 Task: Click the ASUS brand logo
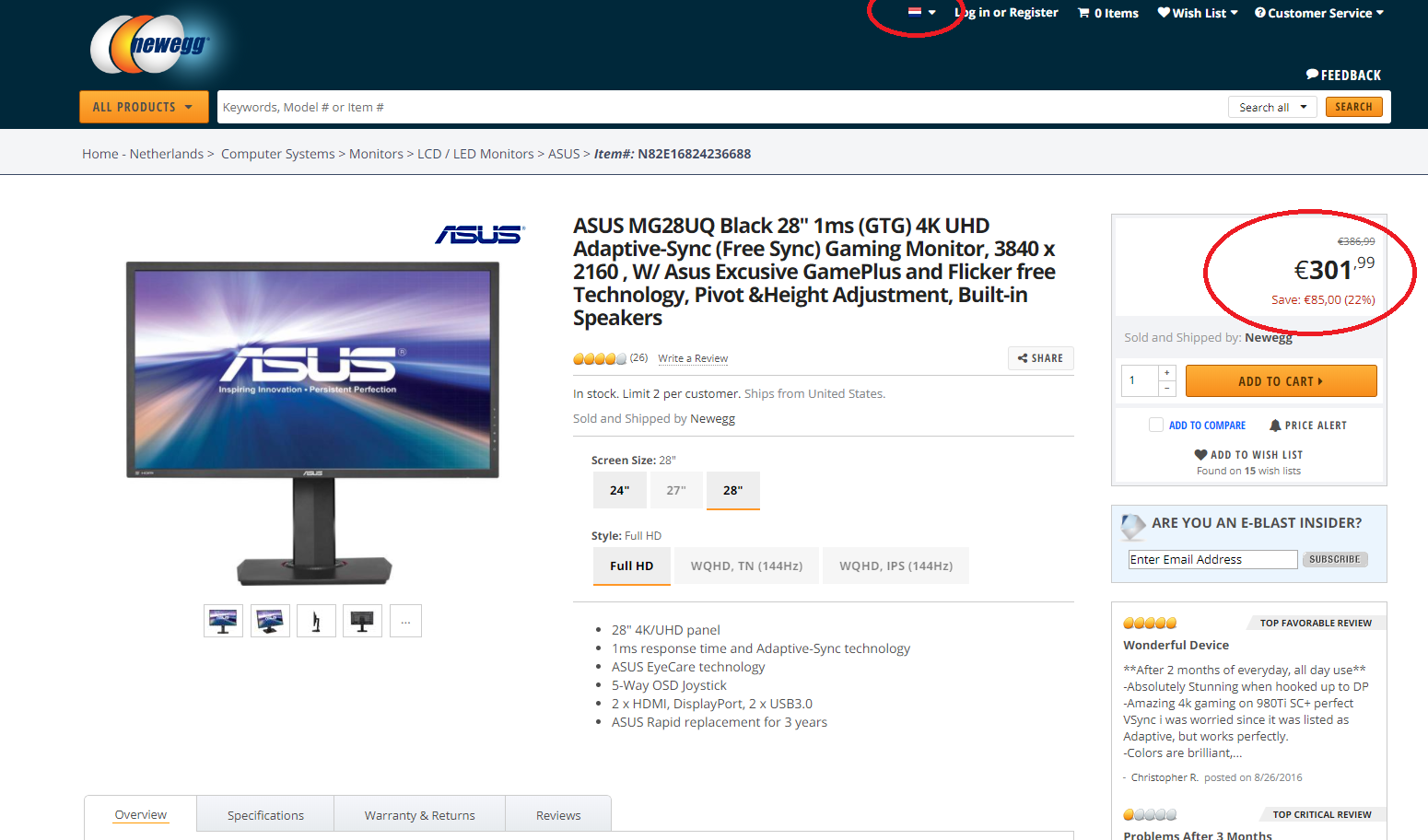479,235
